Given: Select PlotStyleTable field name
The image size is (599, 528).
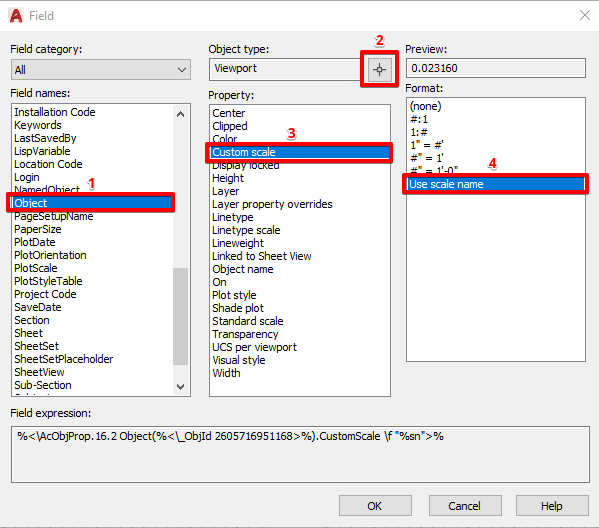Looking at the screenshot, I should (48, 281).
